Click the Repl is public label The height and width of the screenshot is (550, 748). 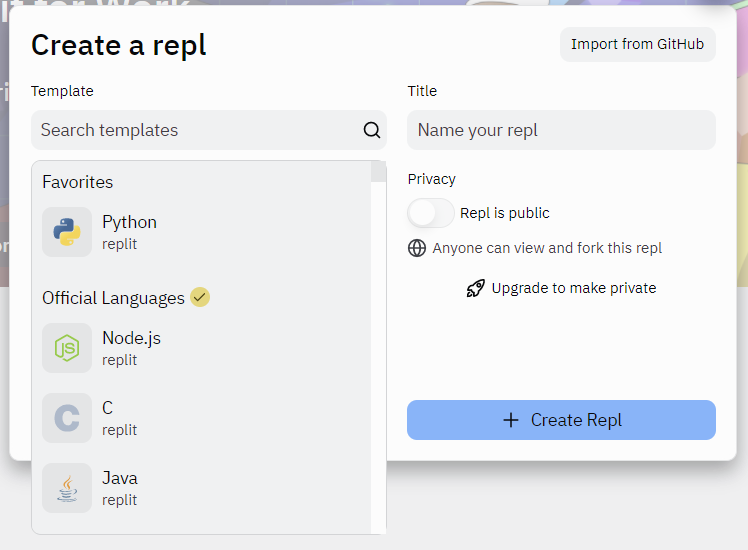pyautogui.click(x=505, y=213)
